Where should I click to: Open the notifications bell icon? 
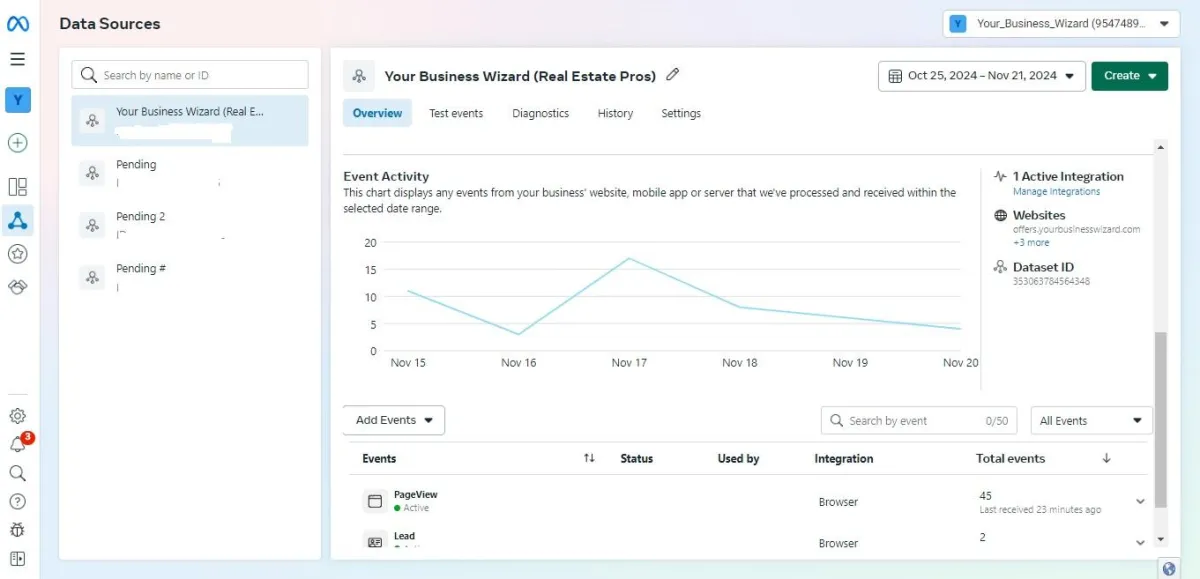click(x=18, y=445)
